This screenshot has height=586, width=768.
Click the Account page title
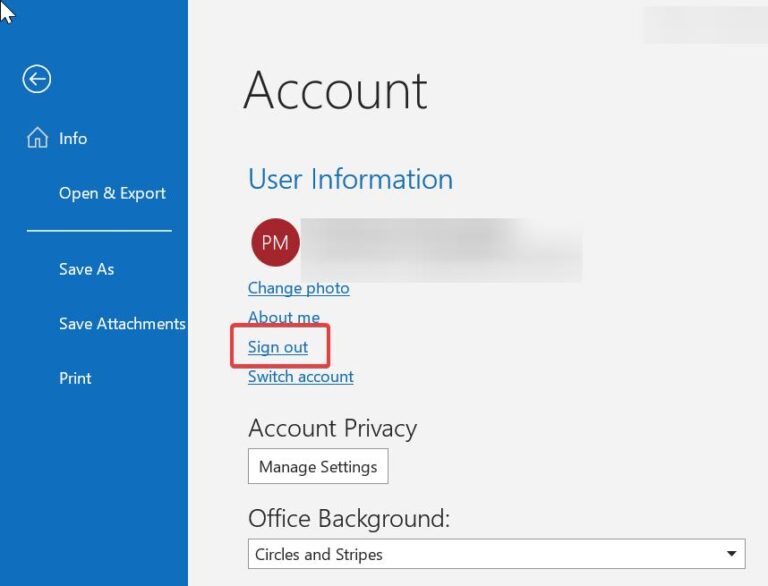(x=336, y=91)
